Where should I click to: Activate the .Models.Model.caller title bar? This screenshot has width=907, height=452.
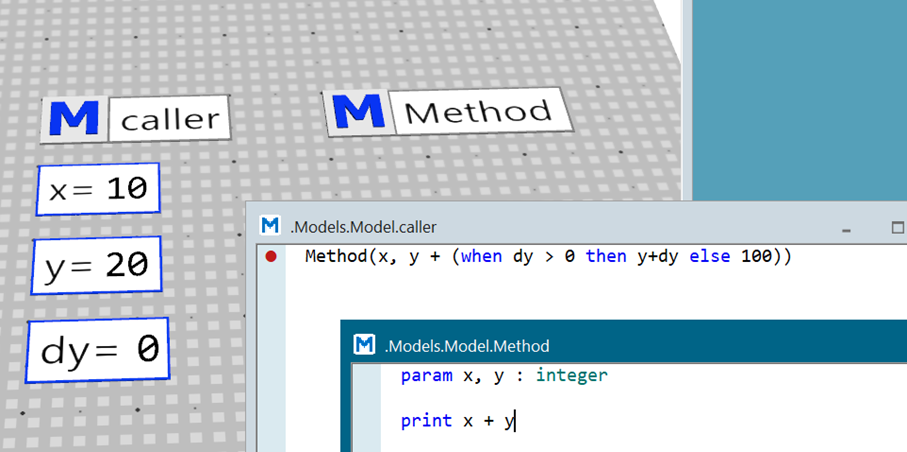(x=550, y=226)
